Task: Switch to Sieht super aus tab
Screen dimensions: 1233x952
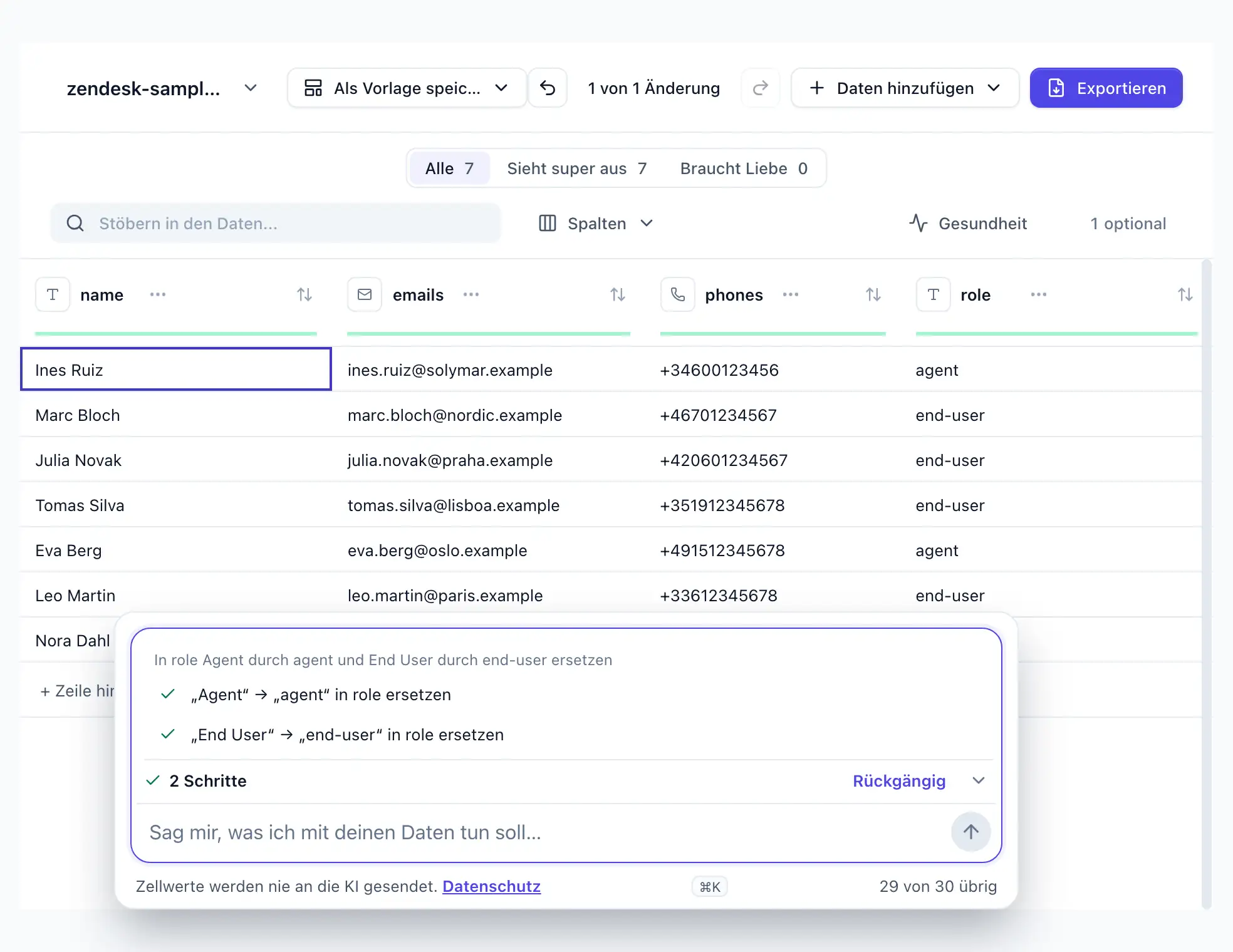Action: (x=576, y=168)
